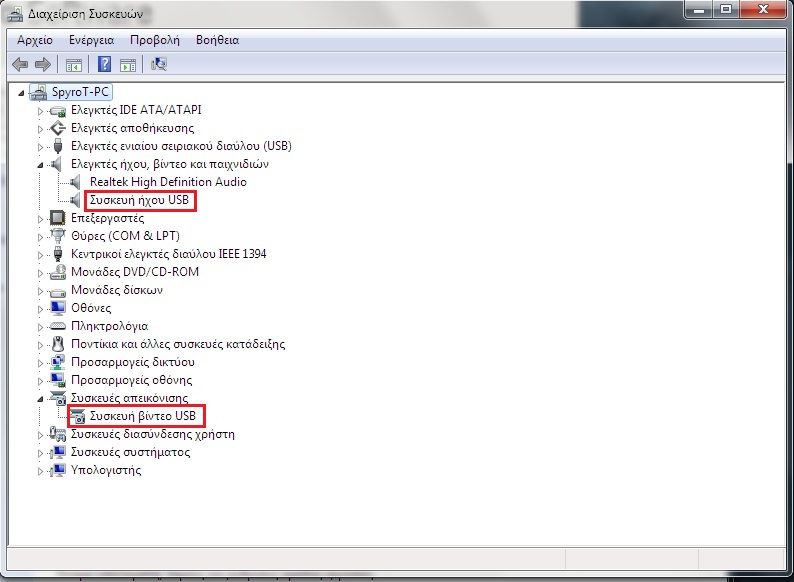Toggle the action pane toolbar icon
The height and width of the screenshot is (582, 794).
point(128,65)
